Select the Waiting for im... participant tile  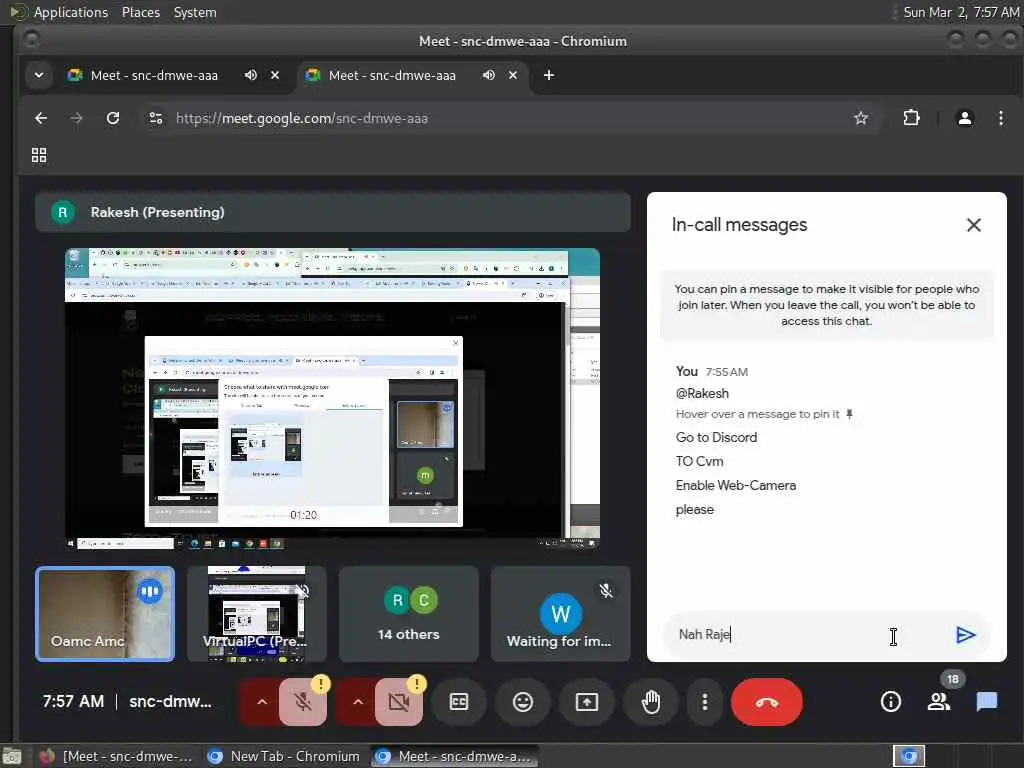(x=560, y=614)
